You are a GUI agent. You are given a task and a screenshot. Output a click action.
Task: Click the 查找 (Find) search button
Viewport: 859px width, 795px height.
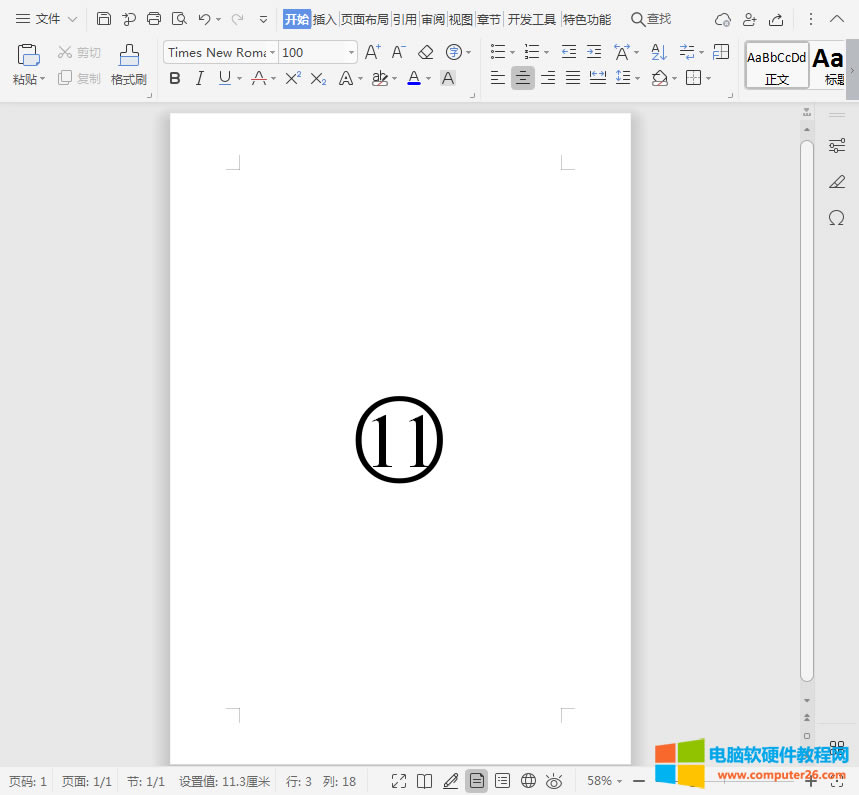point(651,19)
